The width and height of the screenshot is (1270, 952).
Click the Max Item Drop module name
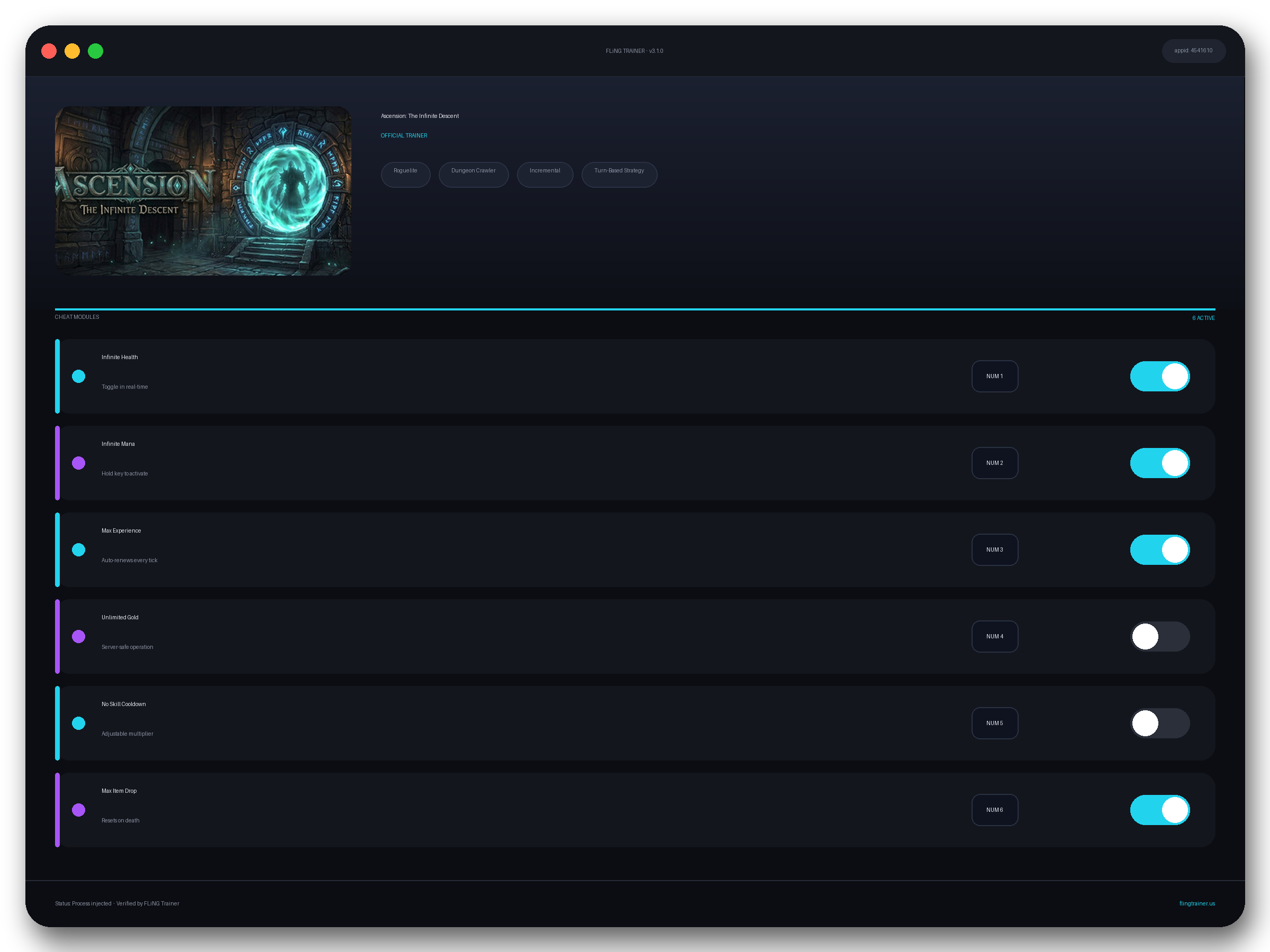coord(119,791)
